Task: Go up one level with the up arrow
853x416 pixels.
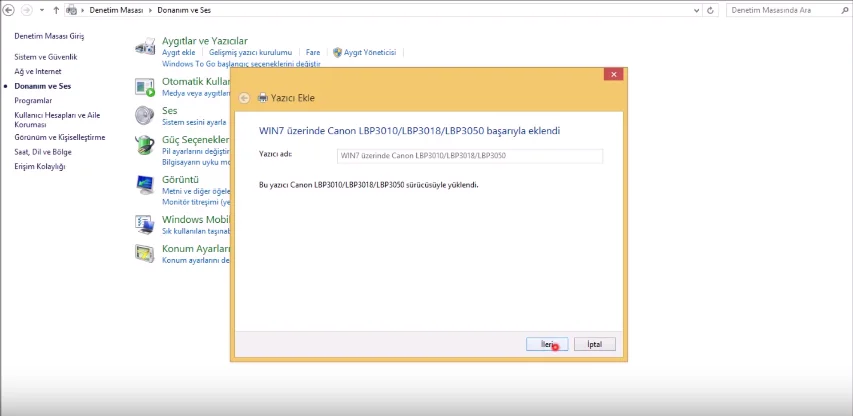Action: (56, 10)
